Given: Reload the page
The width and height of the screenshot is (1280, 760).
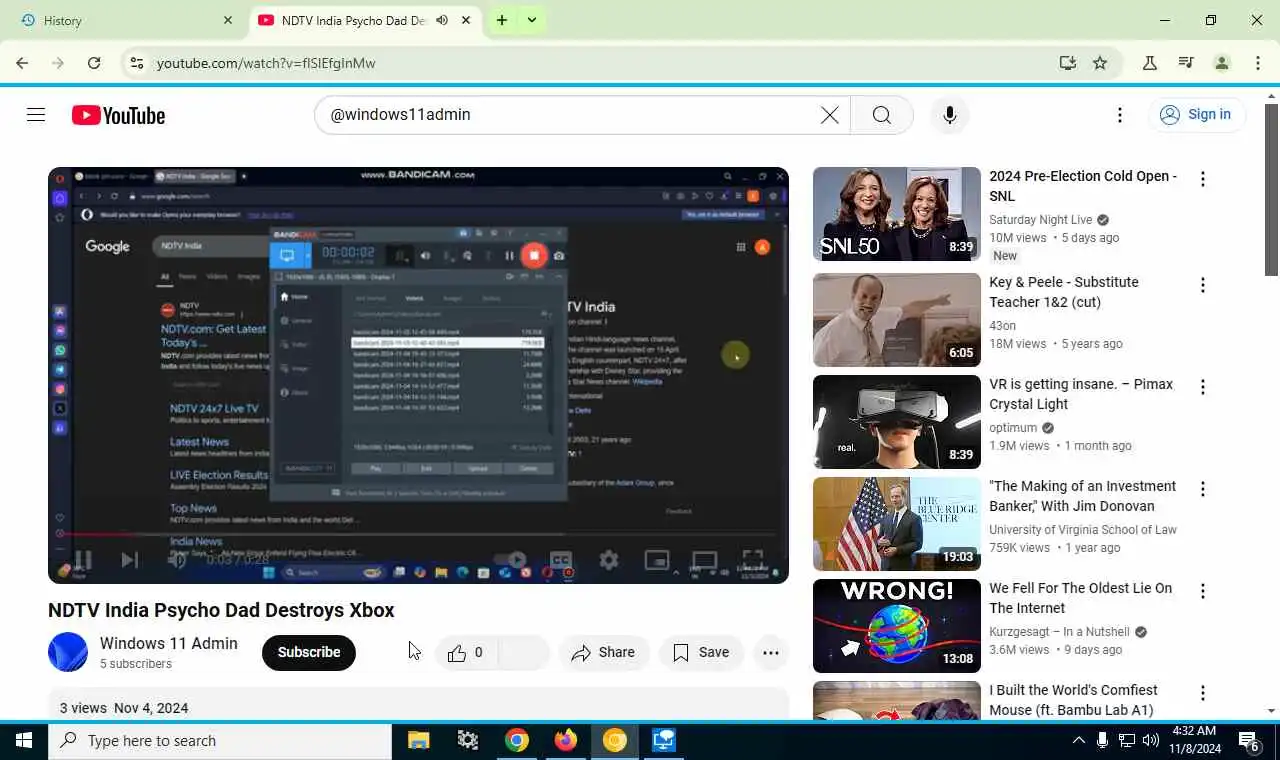Looking at the screenshot, I should tap(94, 63).
